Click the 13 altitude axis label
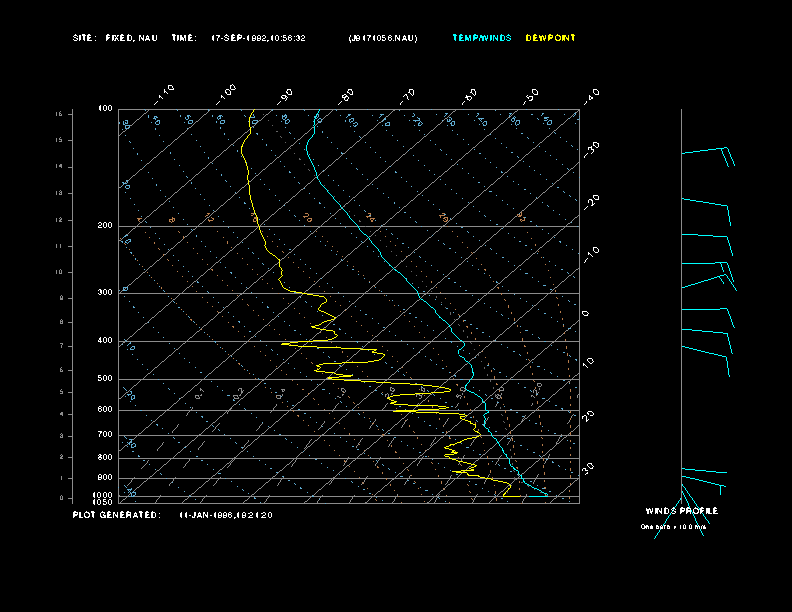The width and height of the screenshot is (792, 612). coord(59,193)
